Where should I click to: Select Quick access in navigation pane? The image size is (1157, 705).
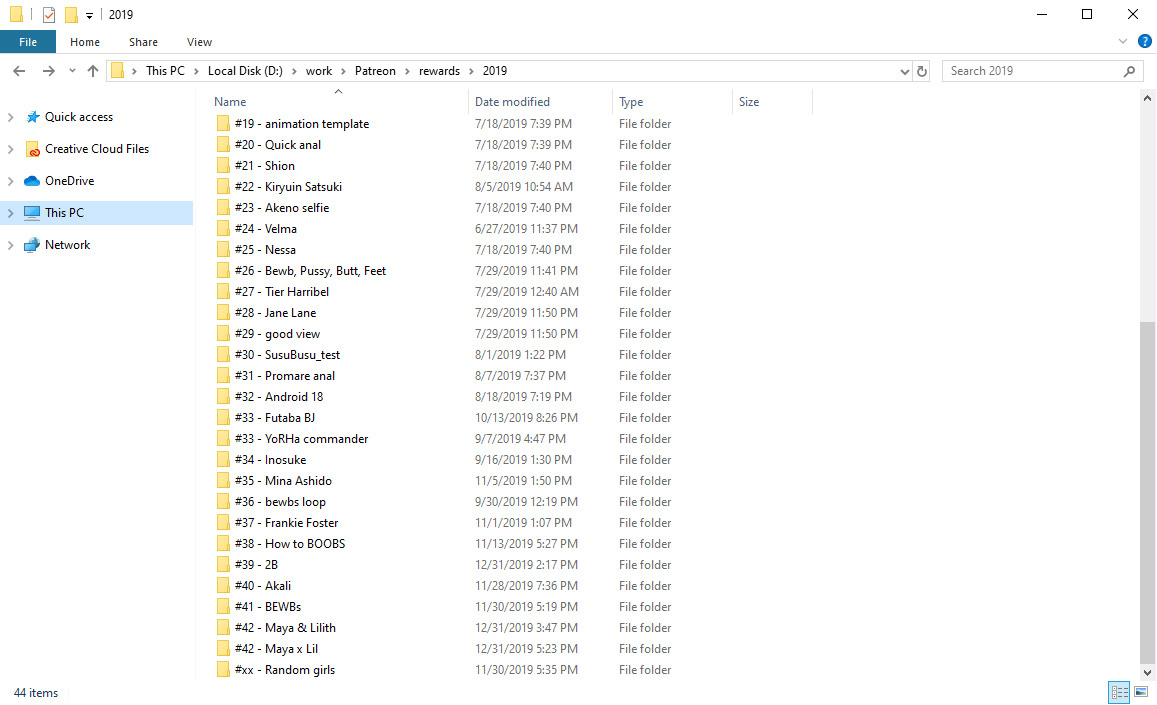pyautogui.click(x=78, y=117)
